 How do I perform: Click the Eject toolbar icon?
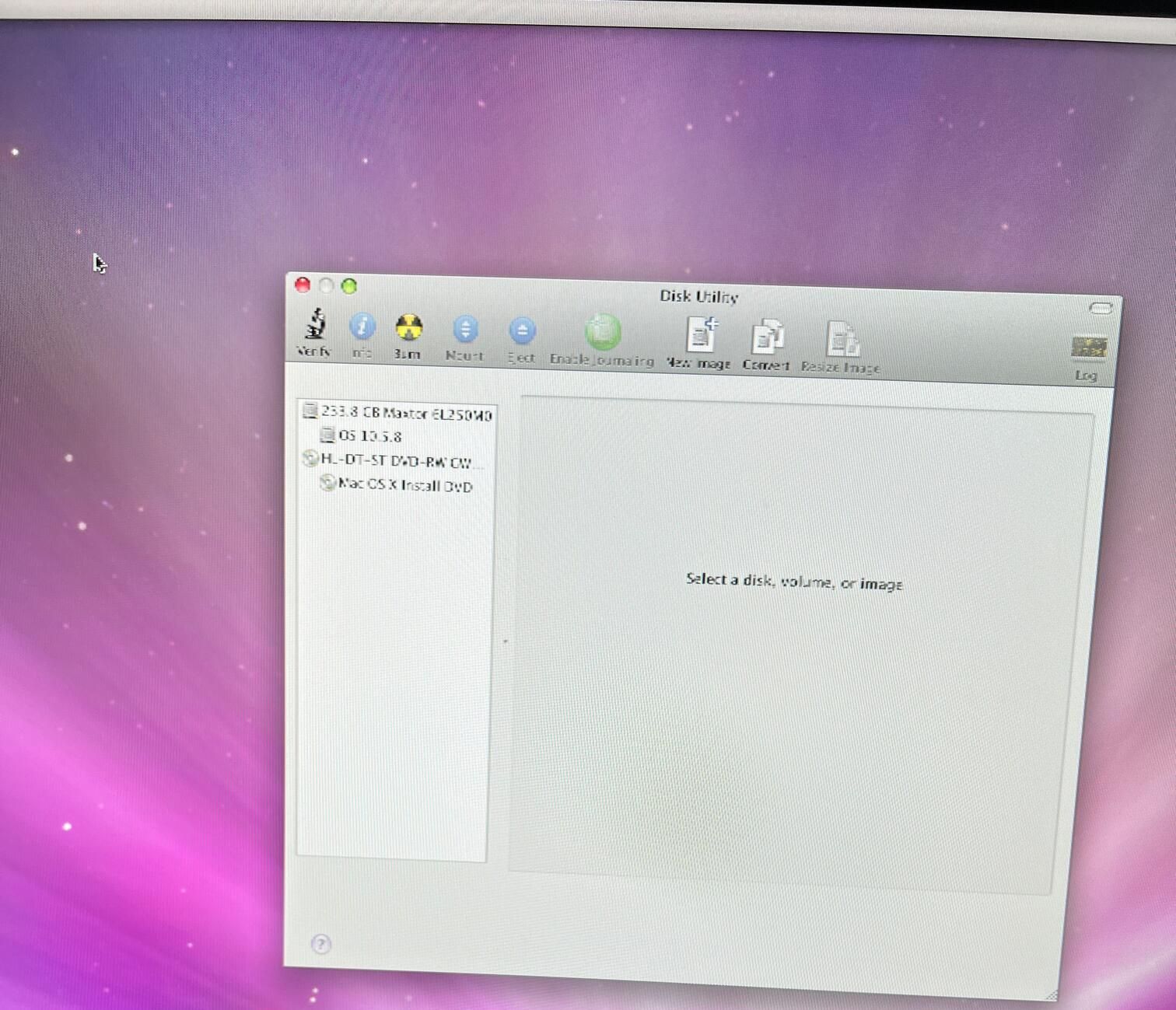(x=522, y=331)
